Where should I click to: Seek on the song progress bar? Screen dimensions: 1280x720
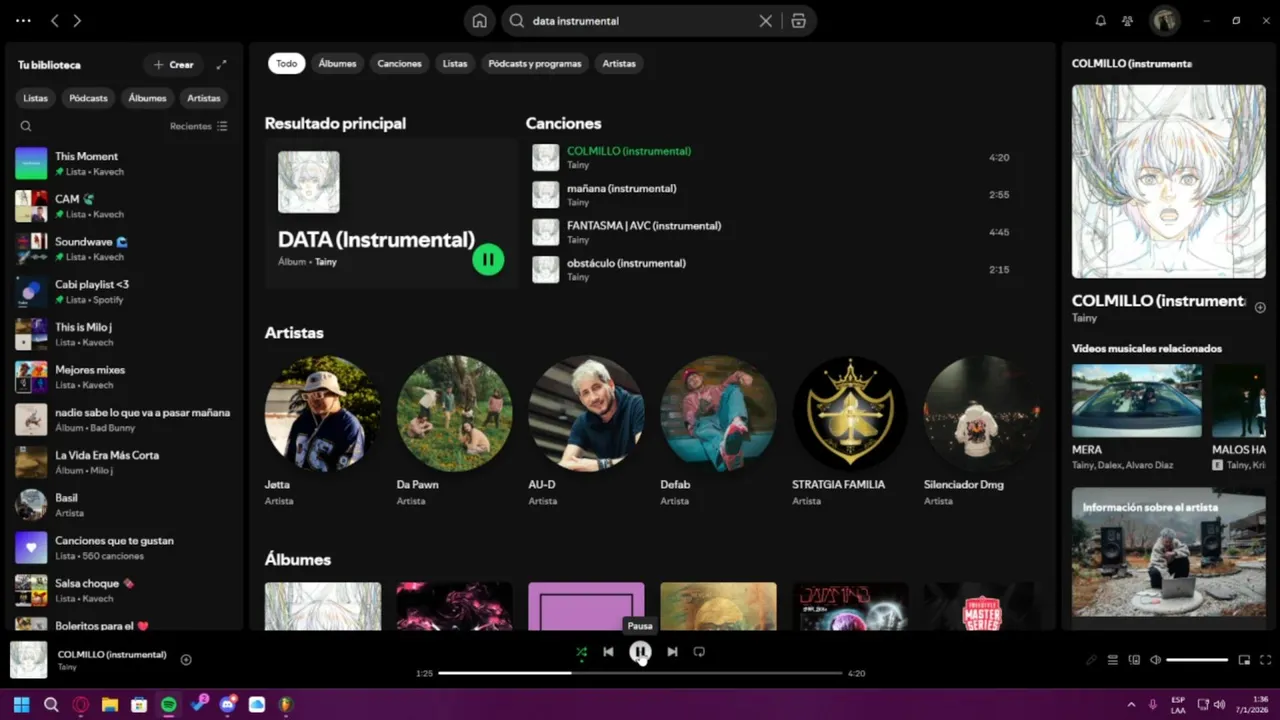(x=640, y=673)
